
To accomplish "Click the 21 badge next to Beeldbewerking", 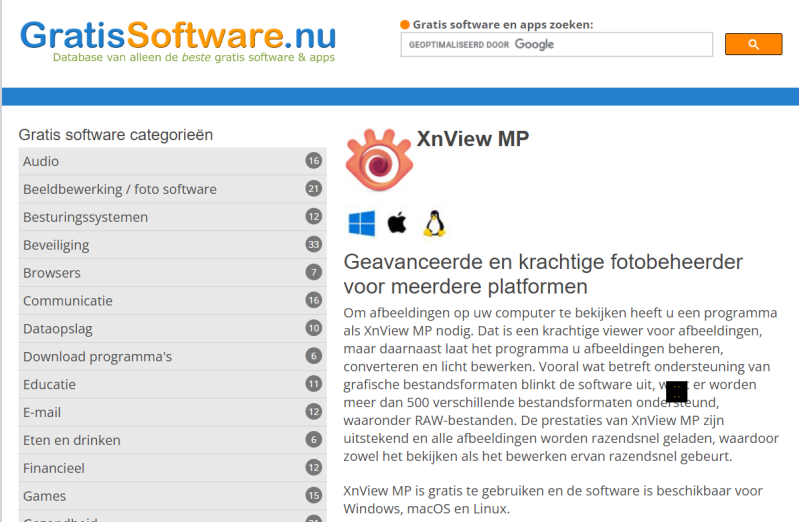I will click(x=314, y=189).
